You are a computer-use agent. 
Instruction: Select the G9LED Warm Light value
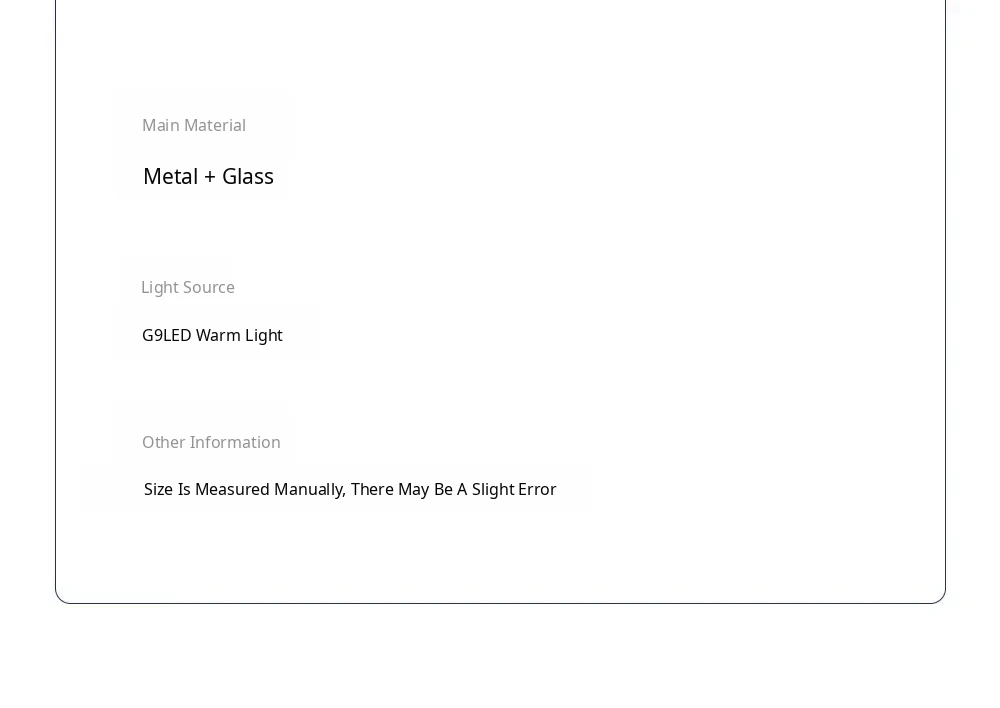(212, 335)
